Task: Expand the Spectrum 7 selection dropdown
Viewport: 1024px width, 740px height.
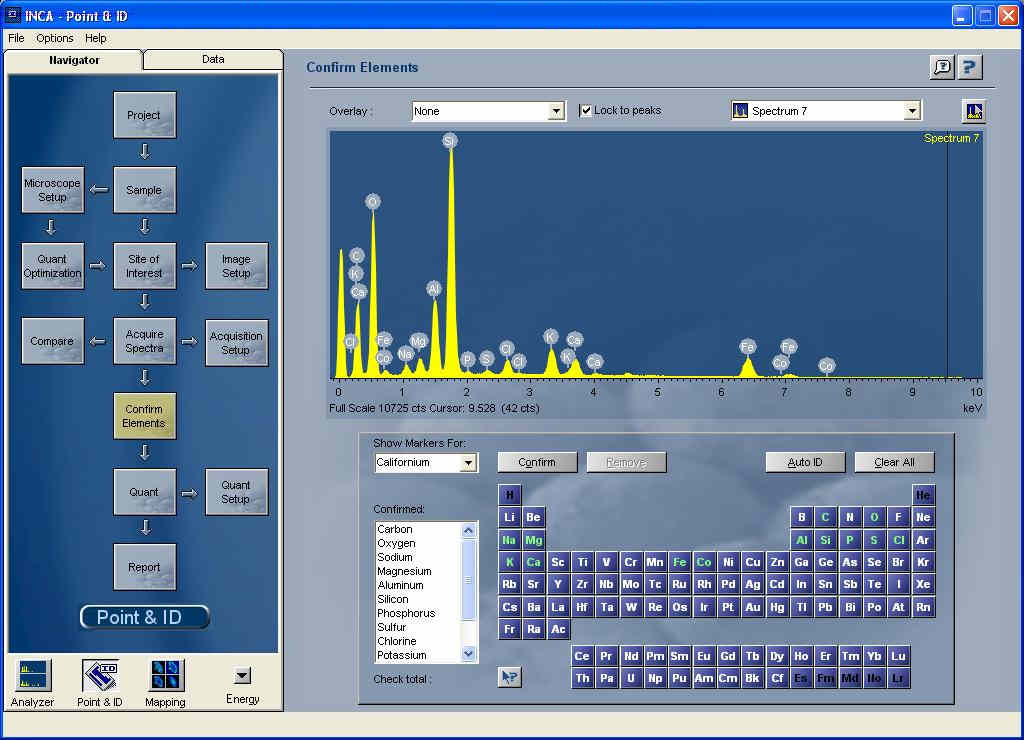Action: [911, 111]
